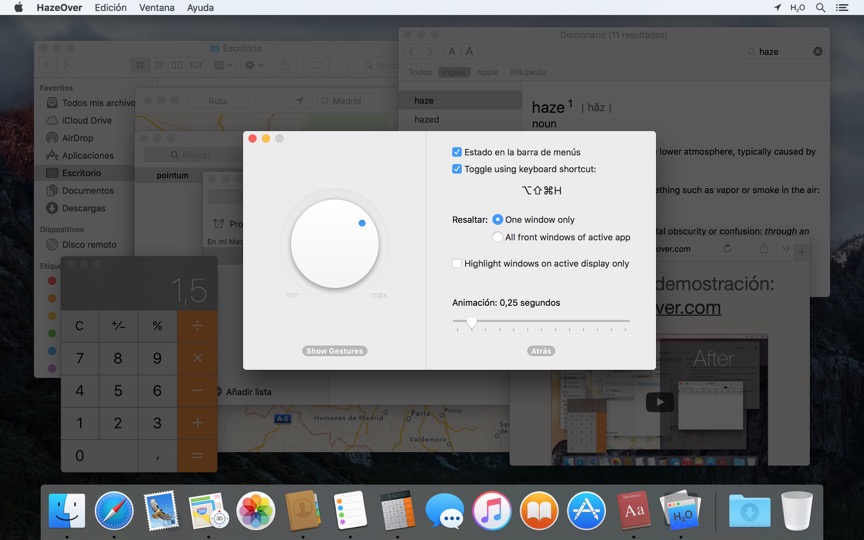
Task: Clear the Dictionary search field
Action: tap(818, 51)
